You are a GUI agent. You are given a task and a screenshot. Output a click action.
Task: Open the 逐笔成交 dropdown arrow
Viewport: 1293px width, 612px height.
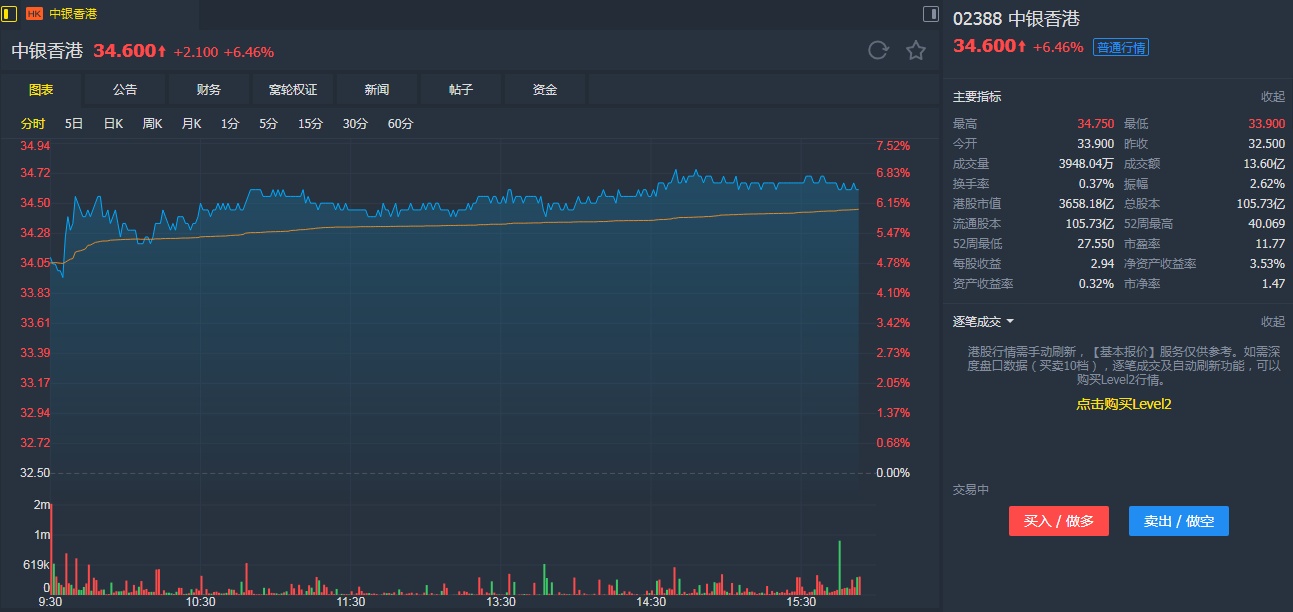1010,322
